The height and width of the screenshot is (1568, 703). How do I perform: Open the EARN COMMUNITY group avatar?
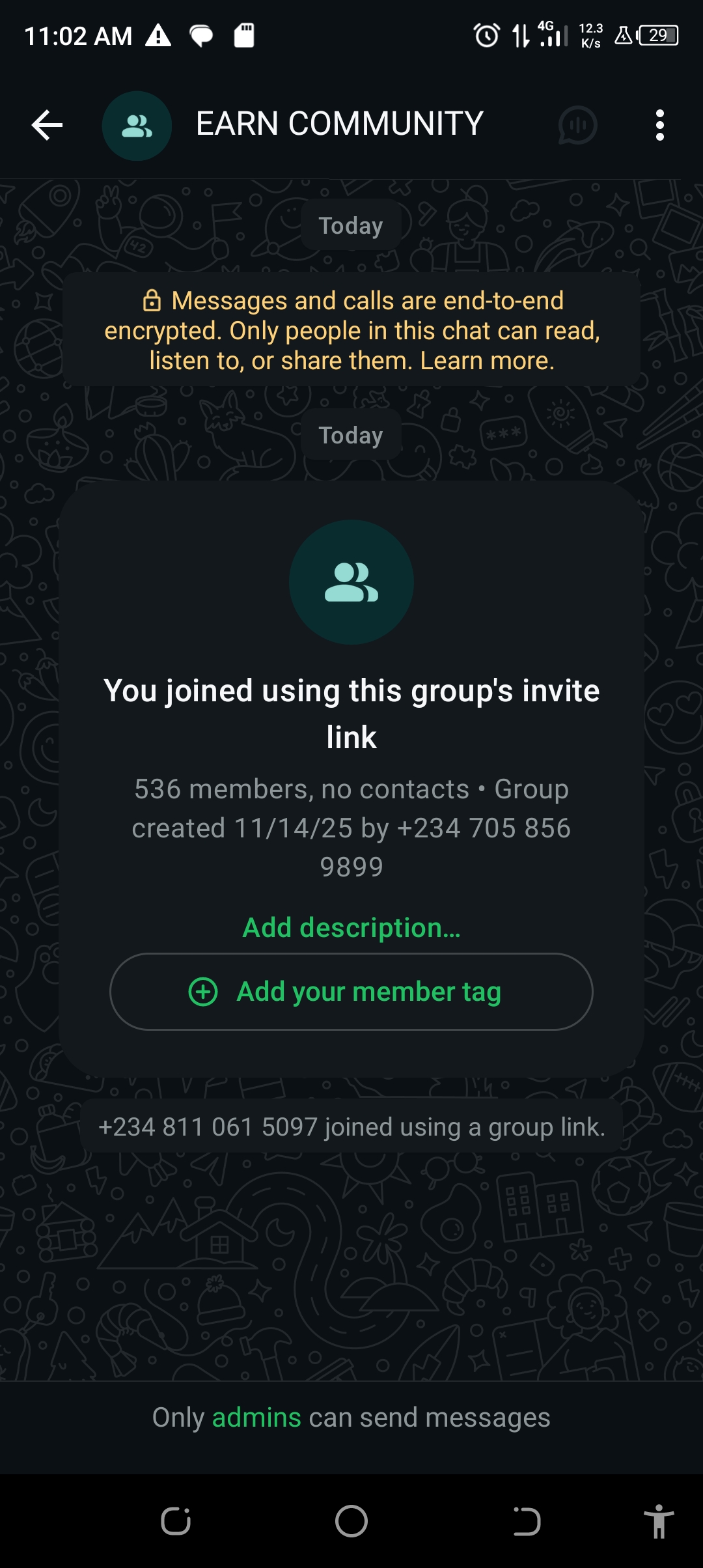point(137,126)
